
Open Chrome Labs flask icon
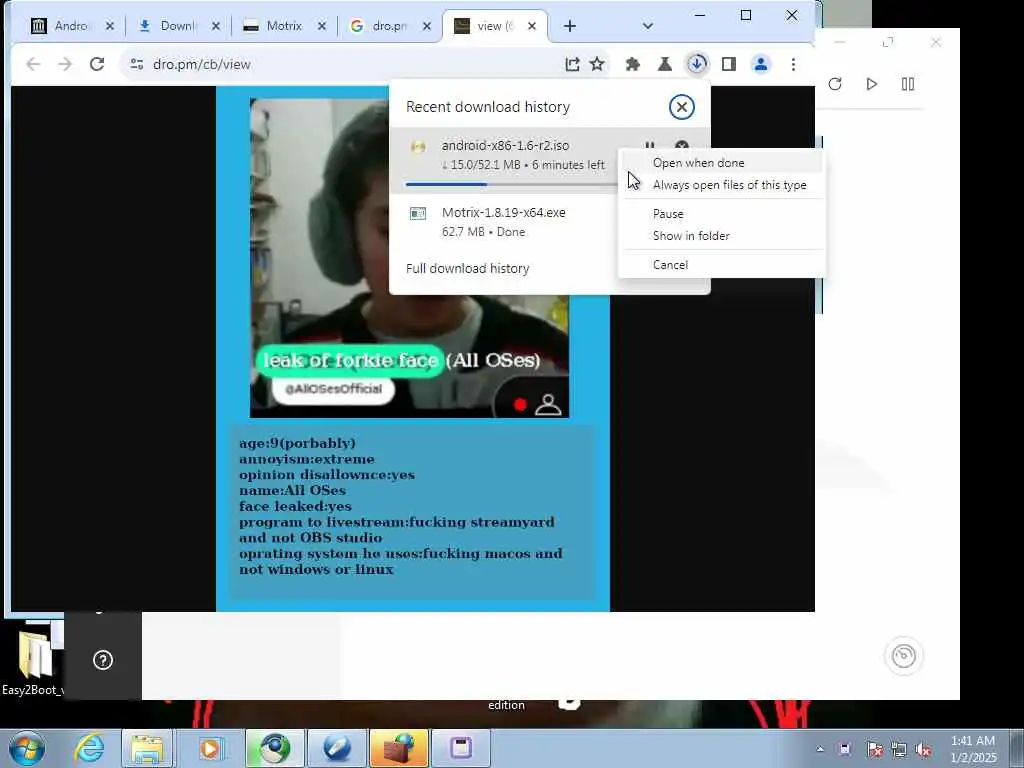pos(664,64)
